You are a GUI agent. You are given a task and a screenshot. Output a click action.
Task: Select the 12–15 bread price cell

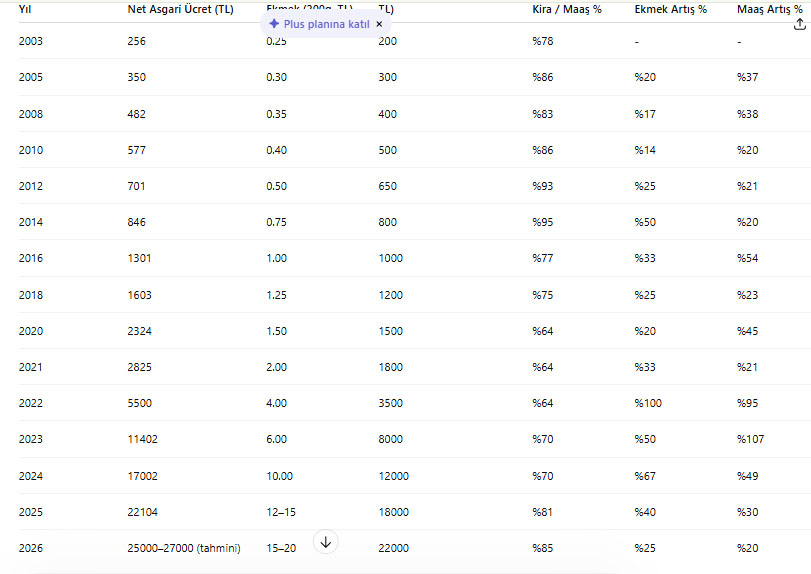(282, 512)
